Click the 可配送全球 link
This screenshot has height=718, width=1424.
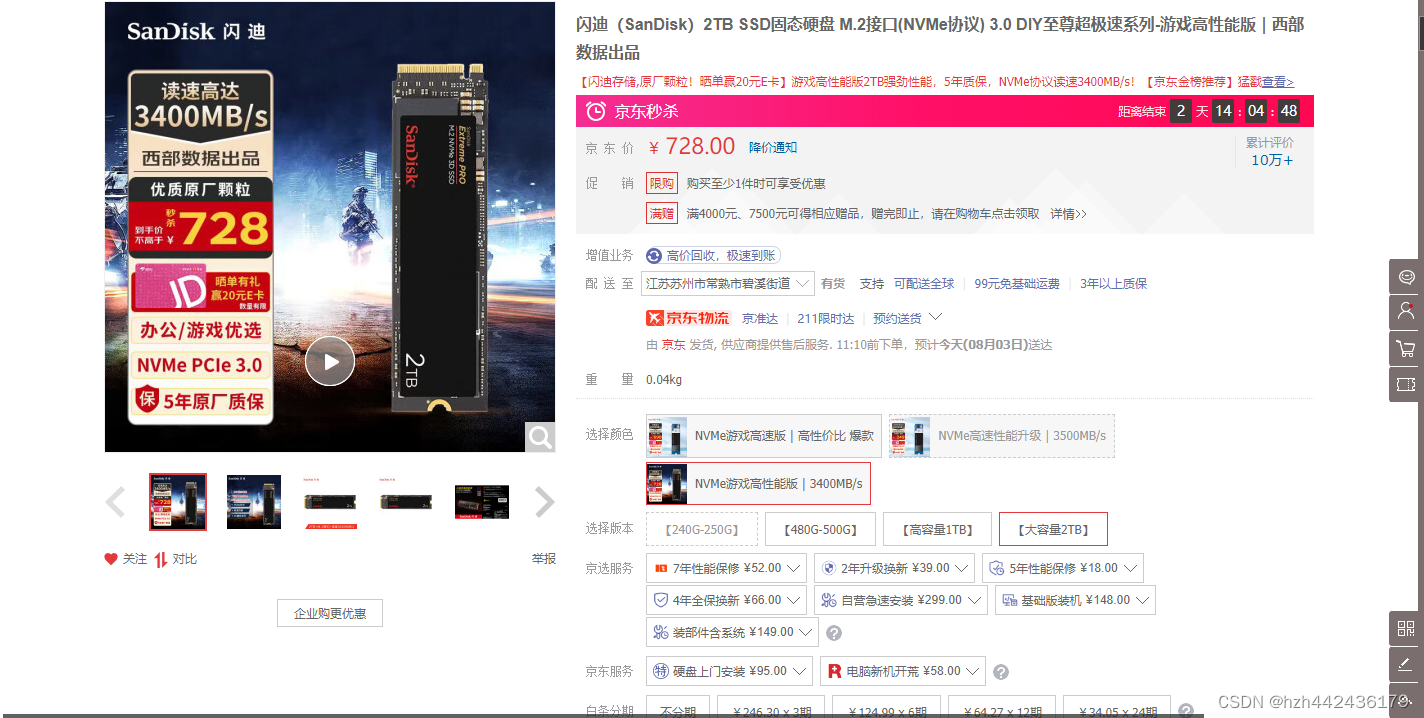(x=924, y=284)
